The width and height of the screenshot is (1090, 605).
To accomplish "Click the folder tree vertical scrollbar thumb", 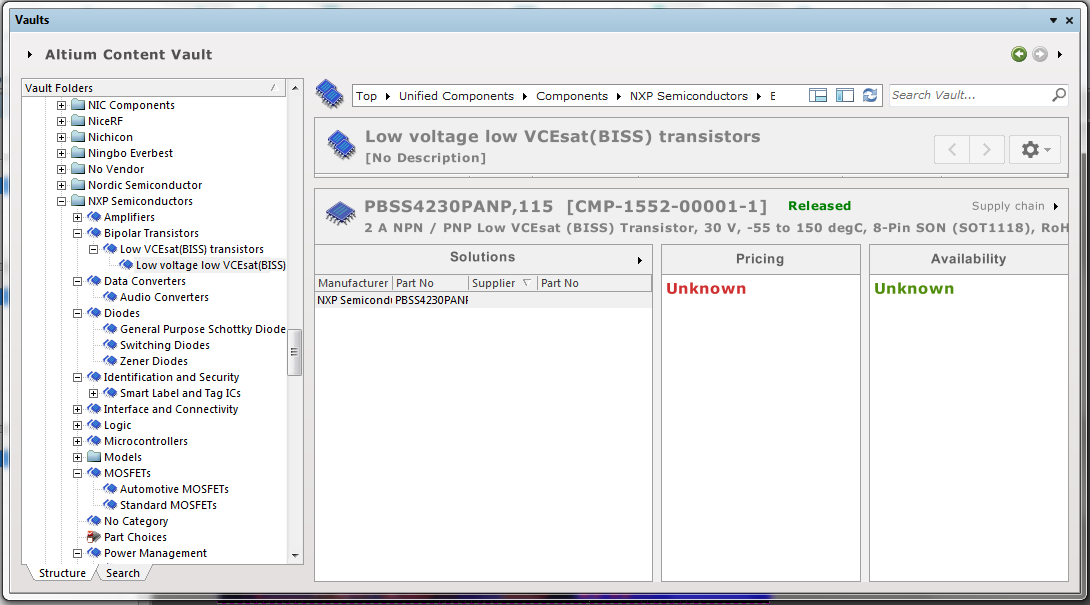I will [295, 352].
